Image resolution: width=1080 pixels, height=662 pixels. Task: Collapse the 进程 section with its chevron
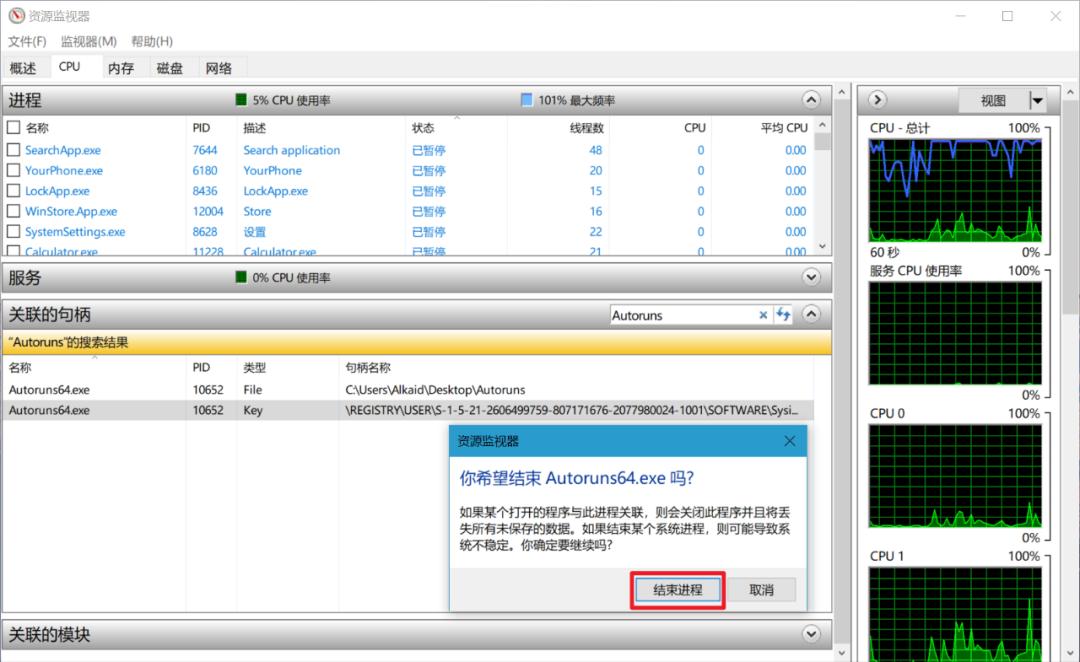[811, 100]
